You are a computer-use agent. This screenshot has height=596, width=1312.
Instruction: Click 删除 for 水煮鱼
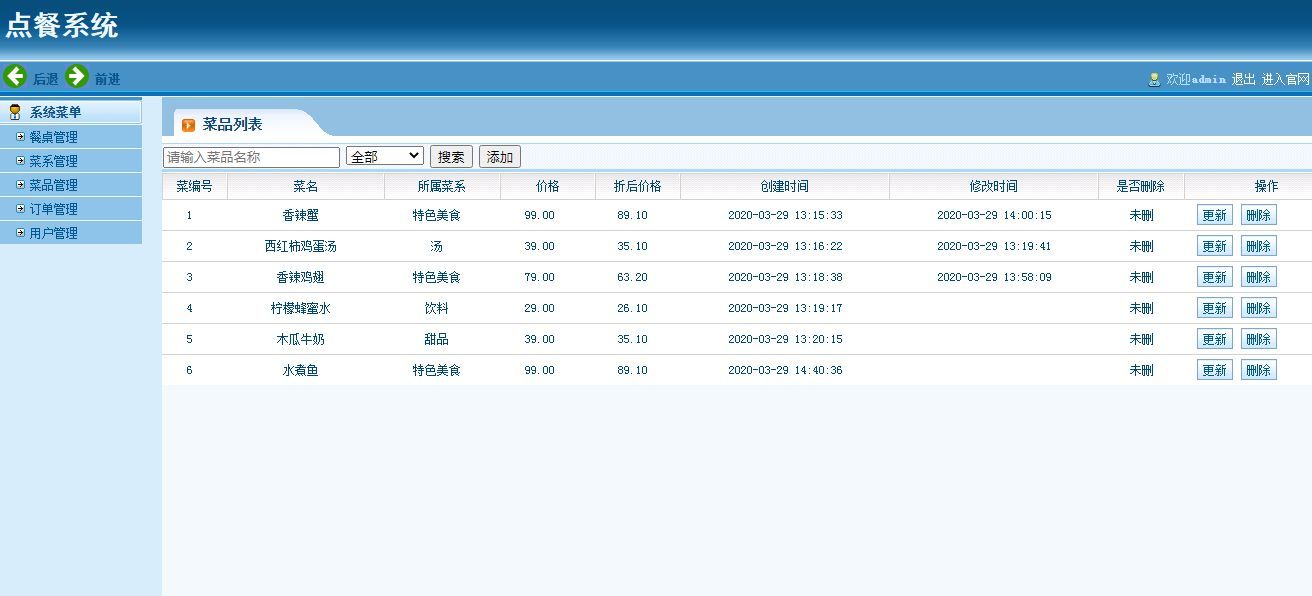point(1259,370)
